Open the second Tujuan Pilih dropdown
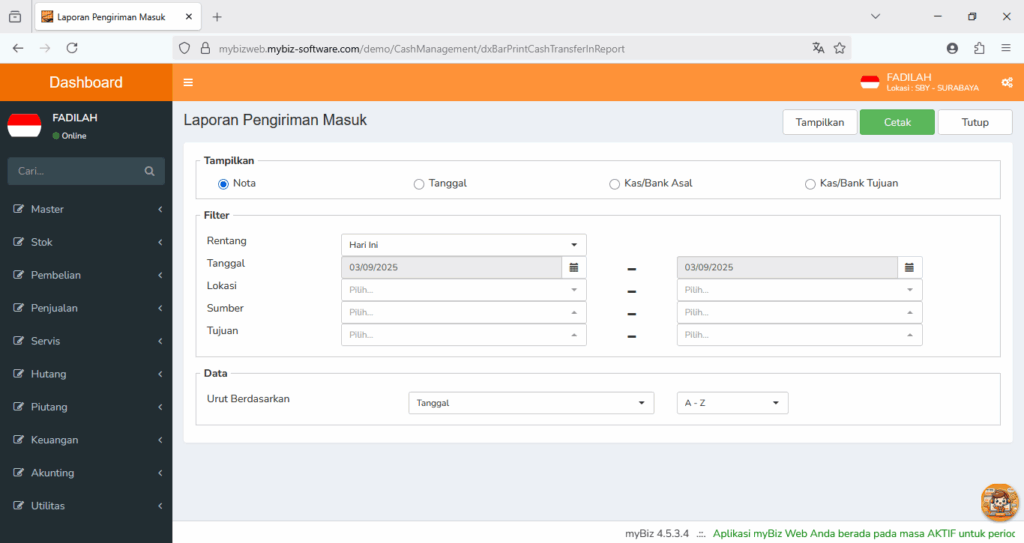1024x543 pixels. (x=799, y=335)
